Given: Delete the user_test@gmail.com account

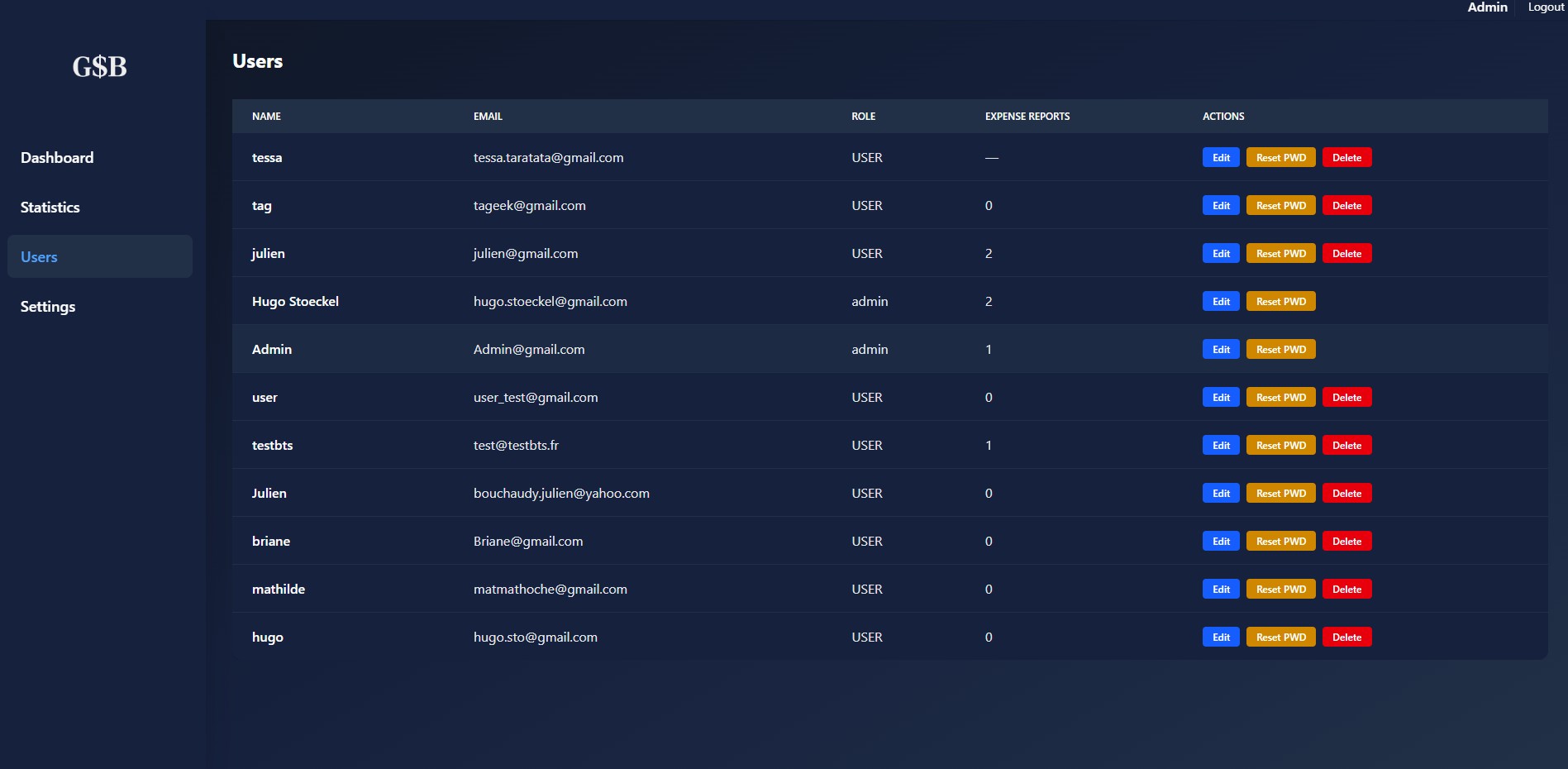Looking at the screenshot, I should [x=1346, y=398].
